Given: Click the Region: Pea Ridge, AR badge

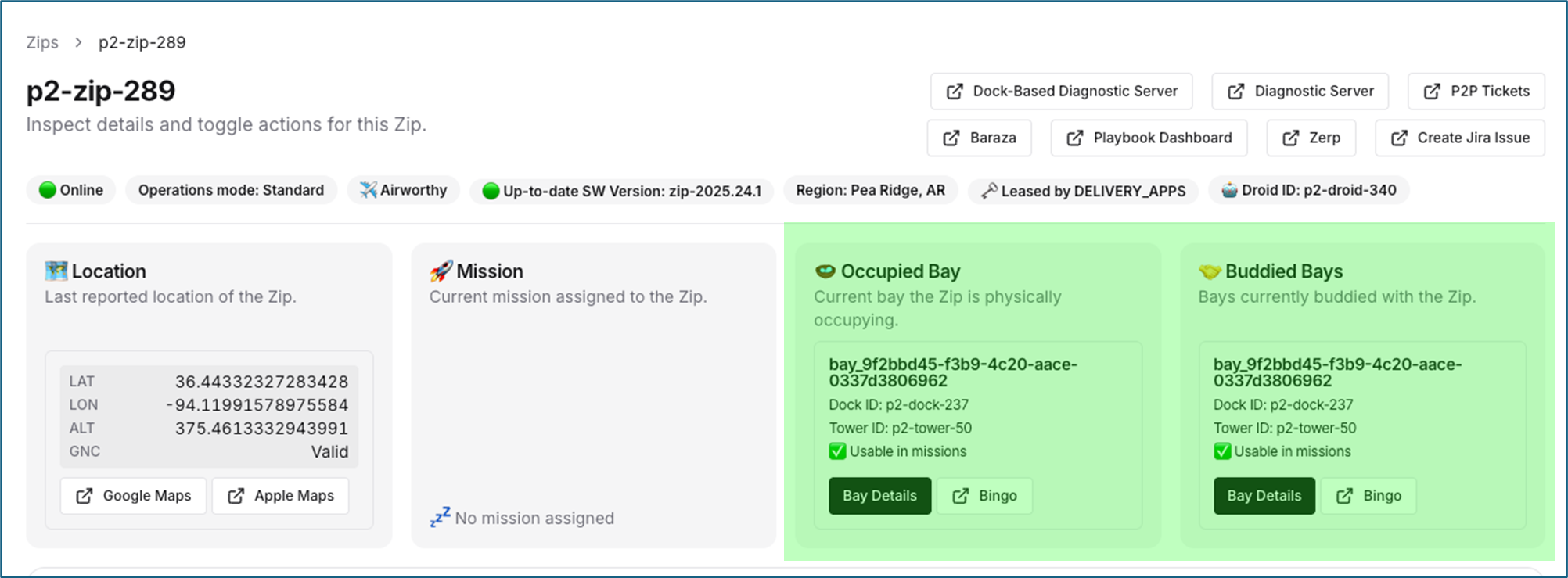Looking at the screenshot, I should (871, 190).
